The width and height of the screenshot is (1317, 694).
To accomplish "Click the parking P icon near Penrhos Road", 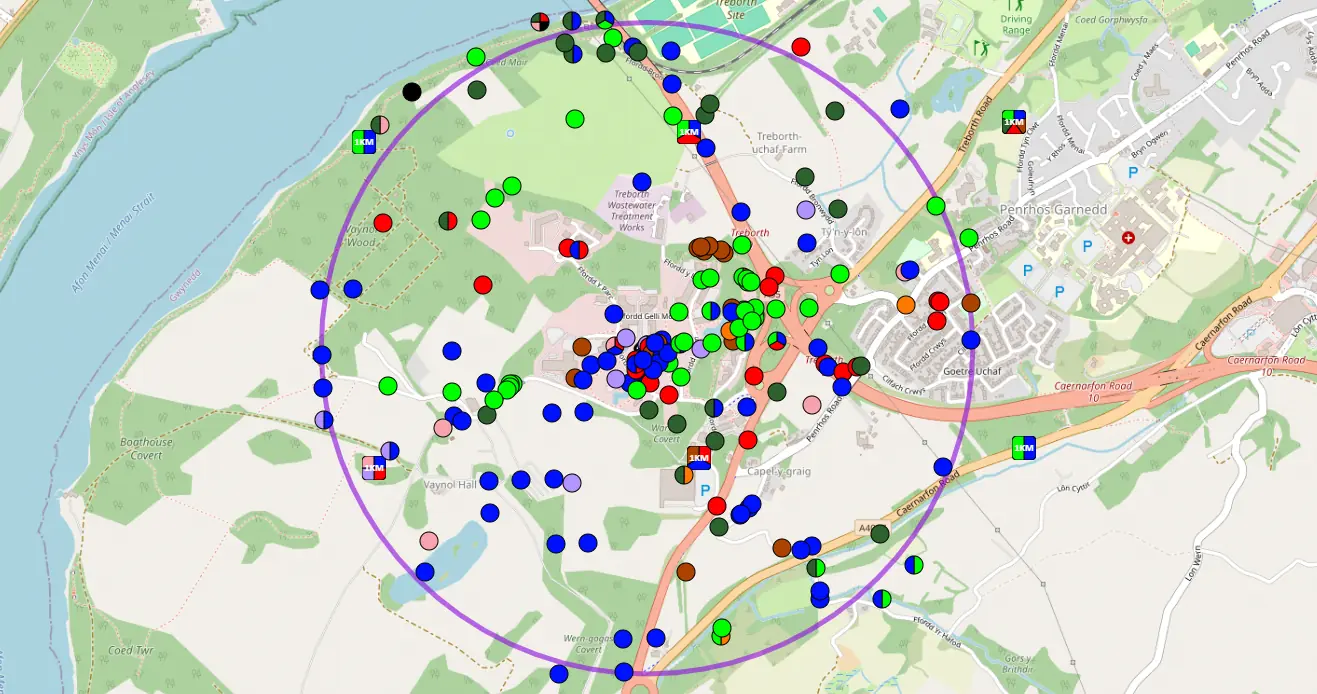I will click(x=1026, y=270).
